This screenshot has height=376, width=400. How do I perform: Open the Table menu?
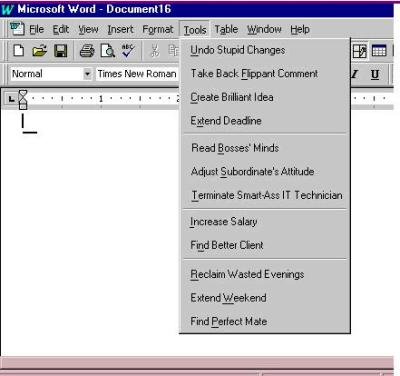coord(226,29)
